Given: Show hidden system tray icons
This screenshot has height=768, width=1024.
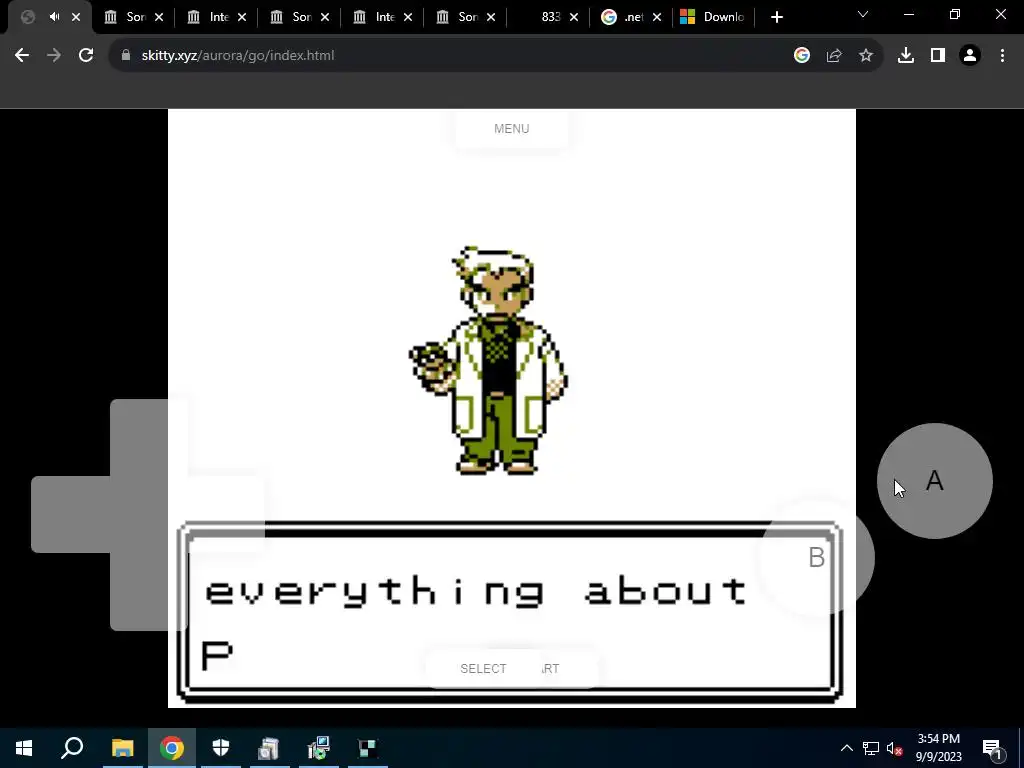Looking at the screenshot, I should click(x=846, y=748).
